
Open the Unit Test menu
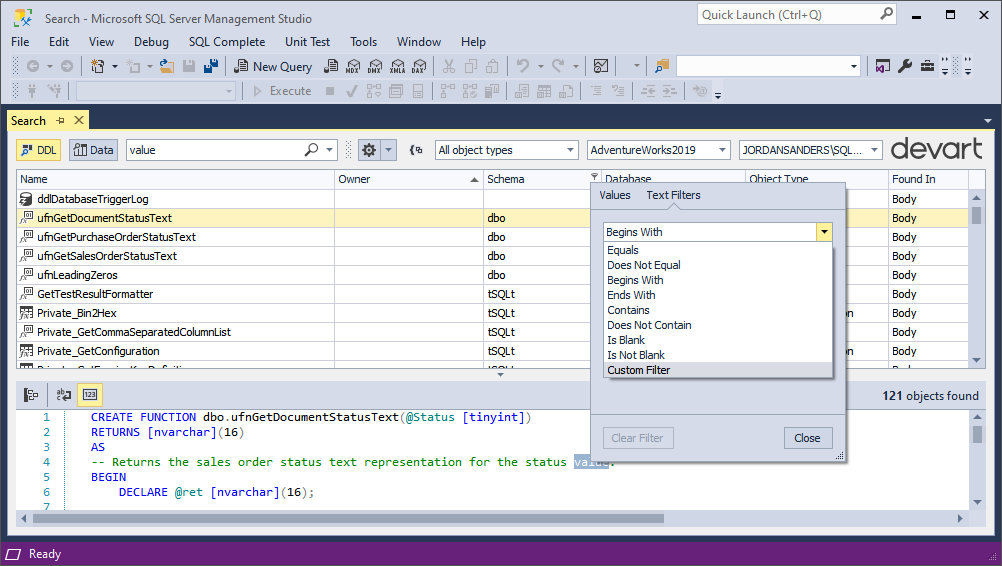[x=307, y=42]
